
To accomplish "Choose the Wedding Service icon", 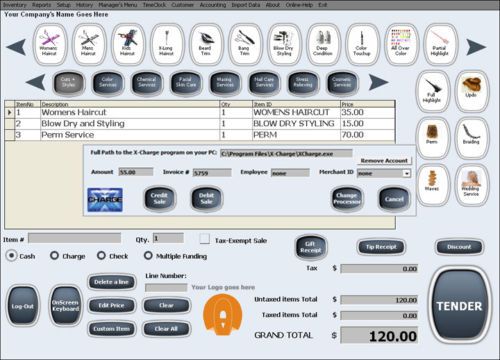I will [471, 184].
